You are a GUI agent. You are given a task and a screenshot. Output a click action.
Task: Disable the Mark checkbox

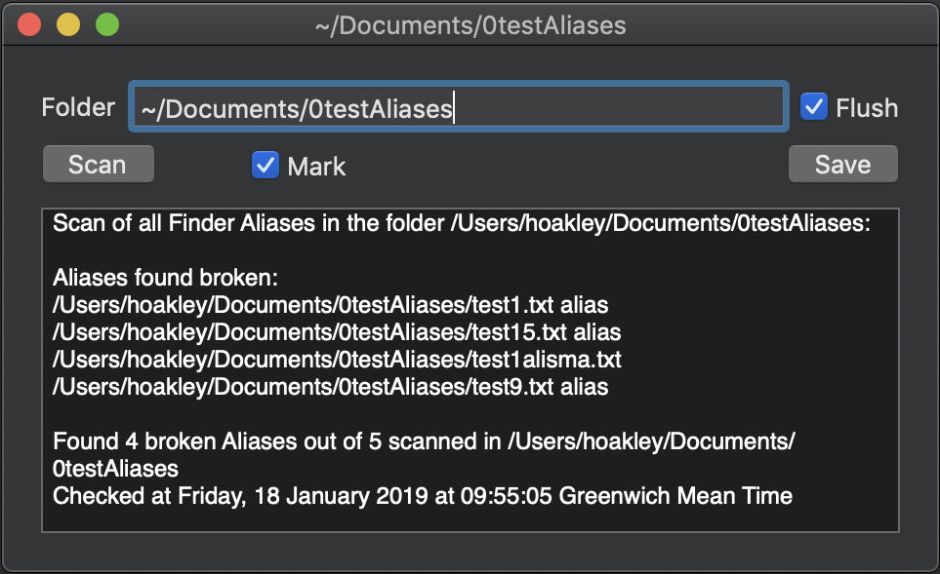(265, 165)
